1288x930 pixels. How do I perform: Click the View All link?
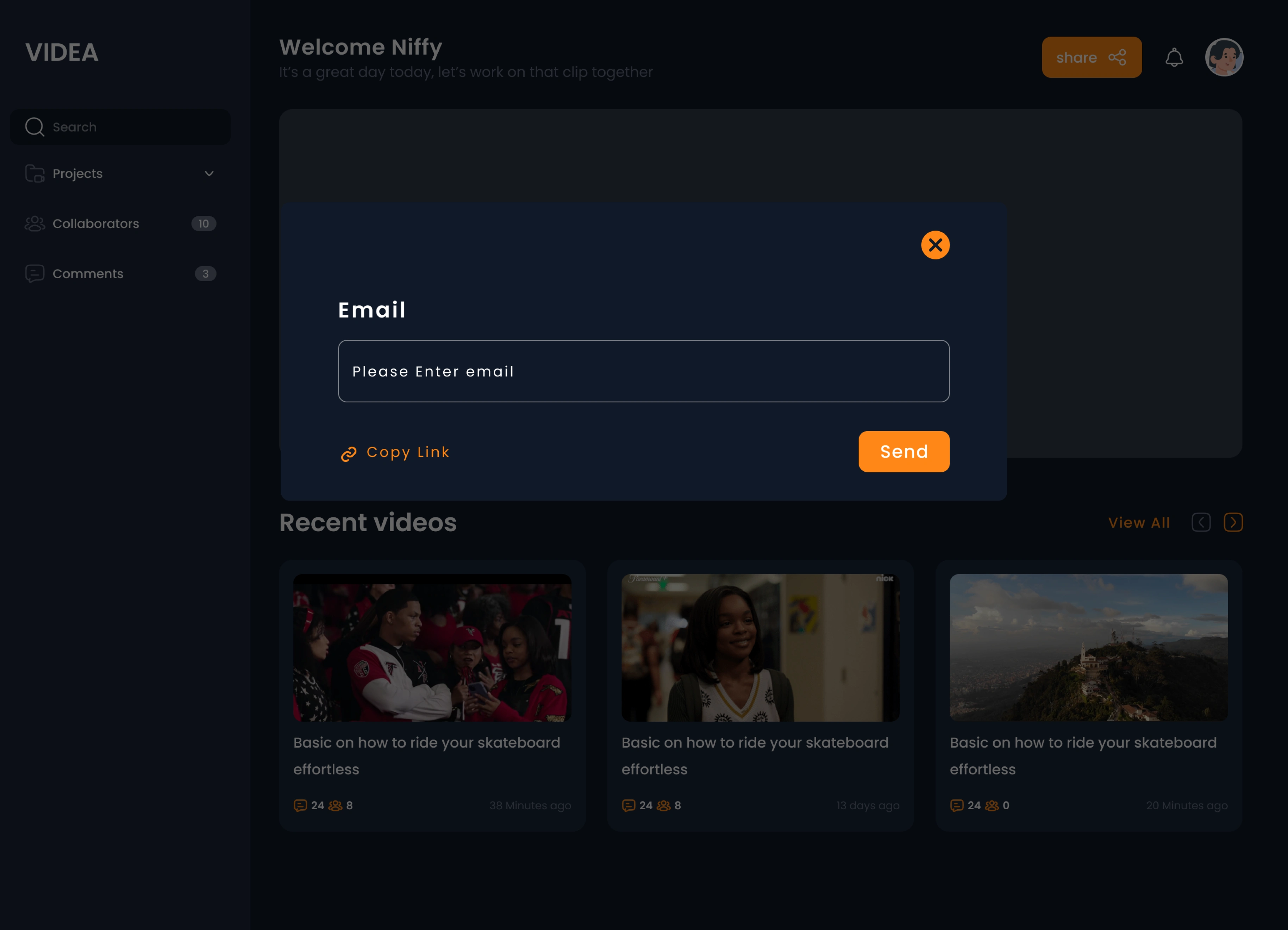point(1139,522)
